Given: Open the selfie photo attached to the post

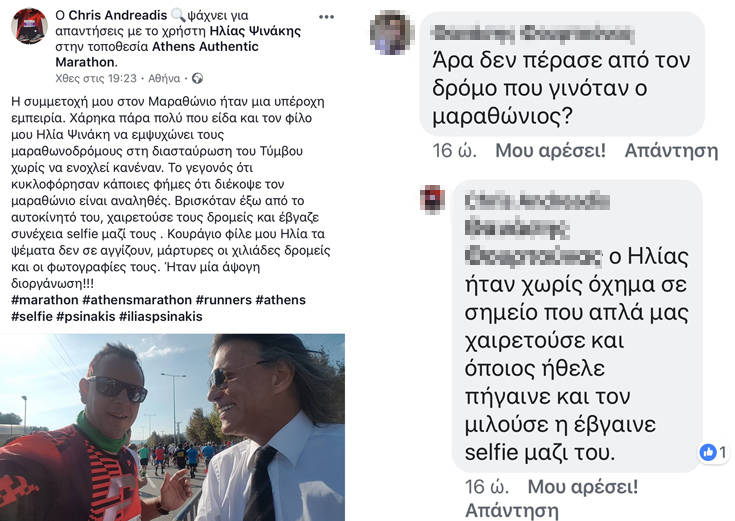Looking at the screenshot, I should point(172,427).
